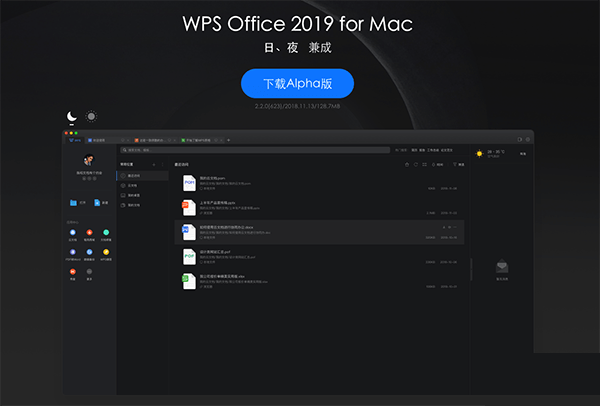Toggle the side panel icon in title bar

click(x=521, y=140)
